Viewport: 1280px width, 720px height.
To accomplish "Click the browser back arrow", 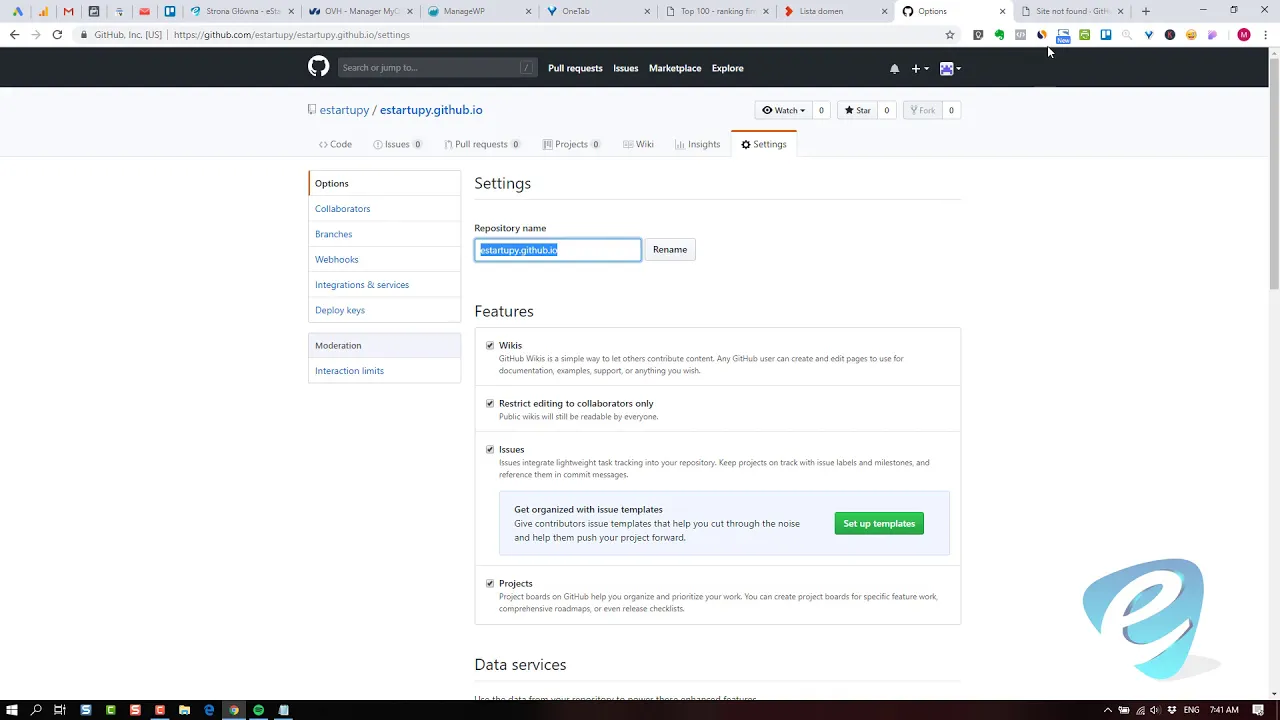I will [x=14, y=34].
